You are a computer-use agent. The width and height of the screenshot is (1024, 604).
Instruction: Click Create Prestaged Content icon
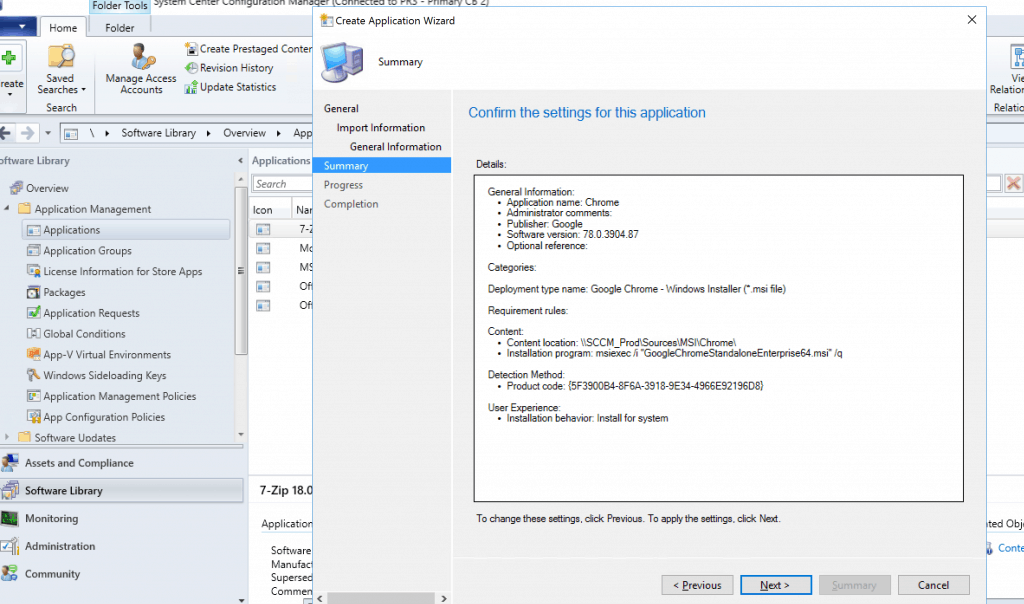tap(191, 49)
